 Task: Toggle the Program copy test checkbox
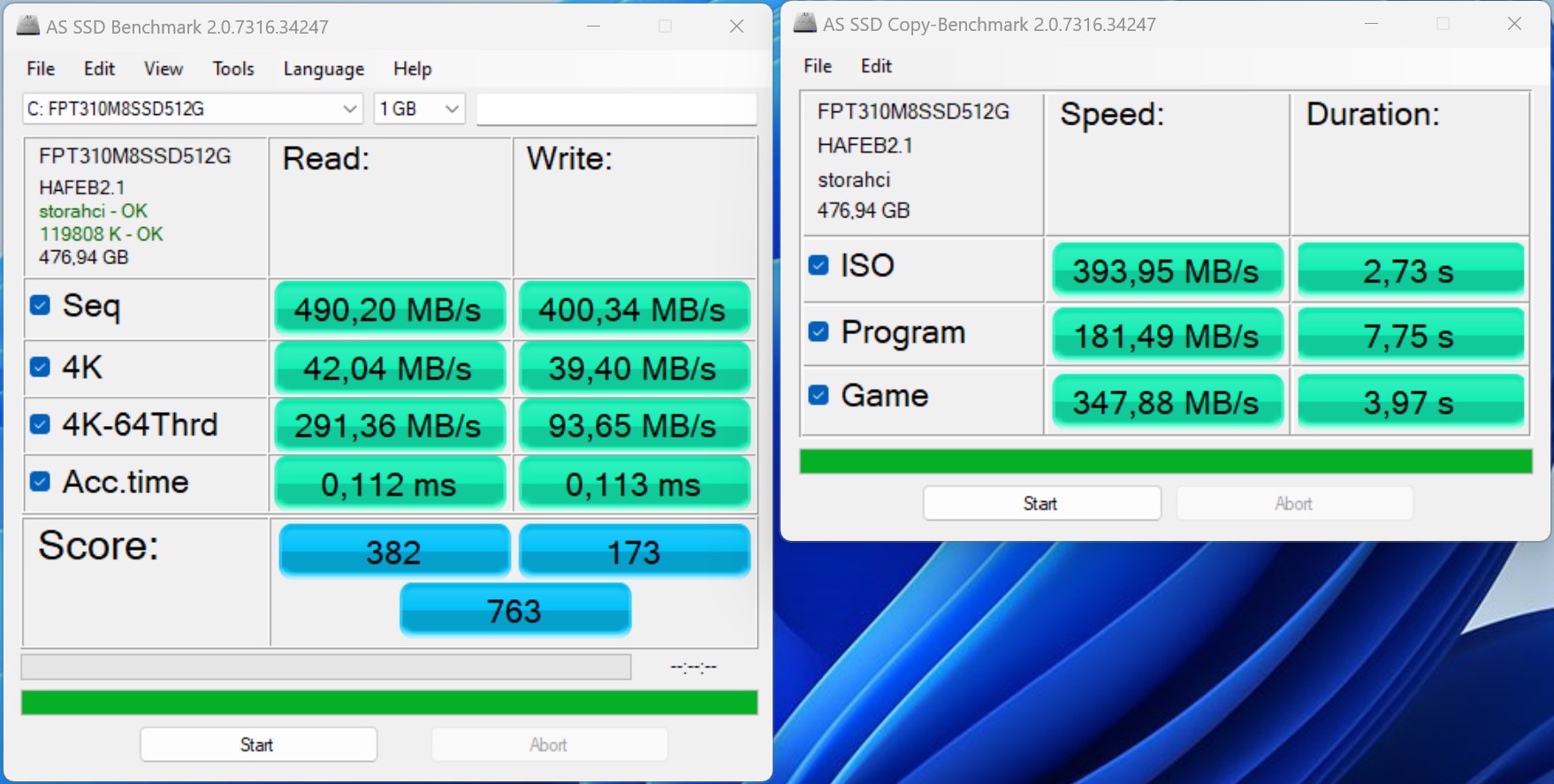819,331
